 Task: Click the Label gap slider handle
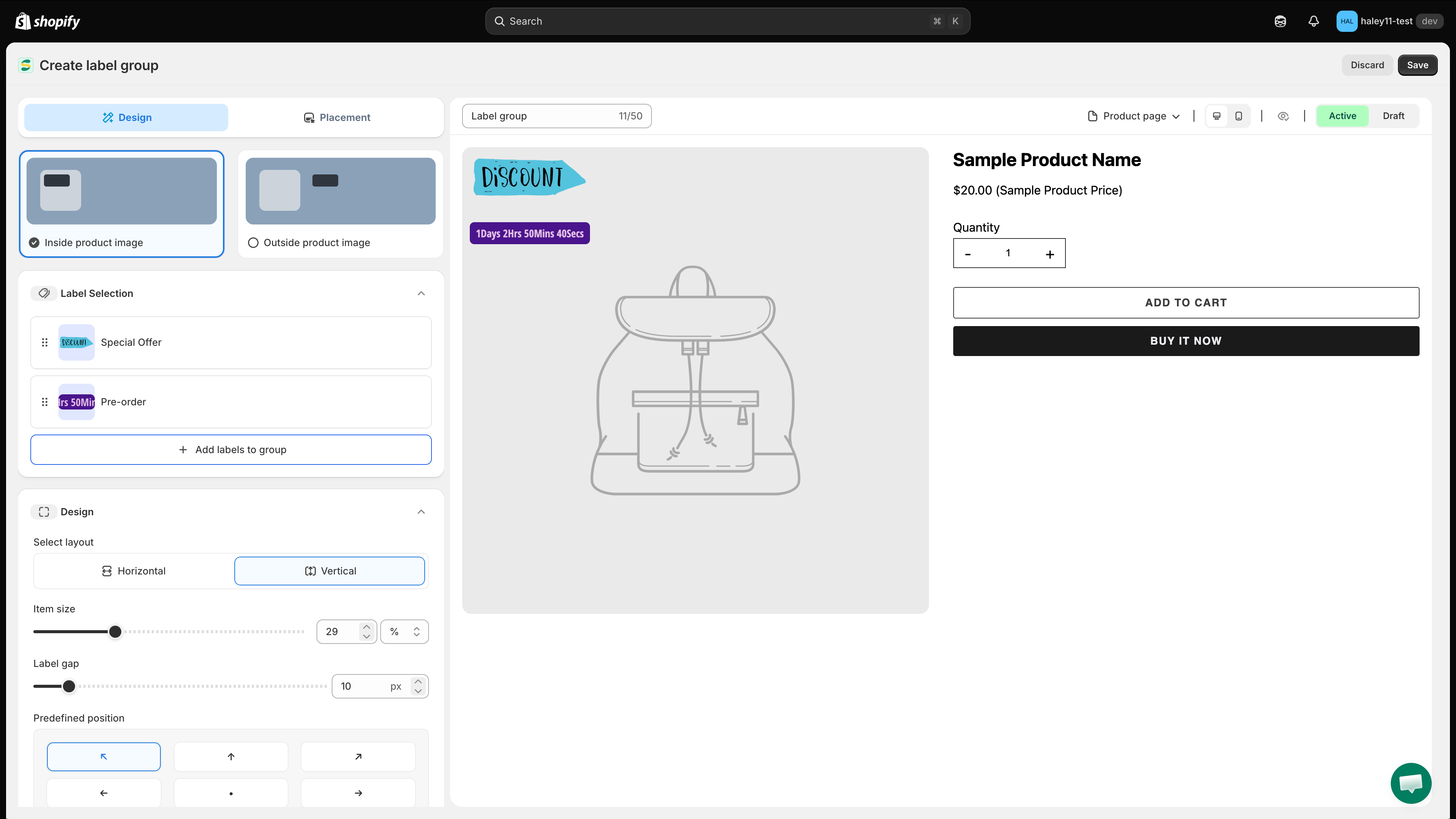pyautogui.click(x=69, y=686)
